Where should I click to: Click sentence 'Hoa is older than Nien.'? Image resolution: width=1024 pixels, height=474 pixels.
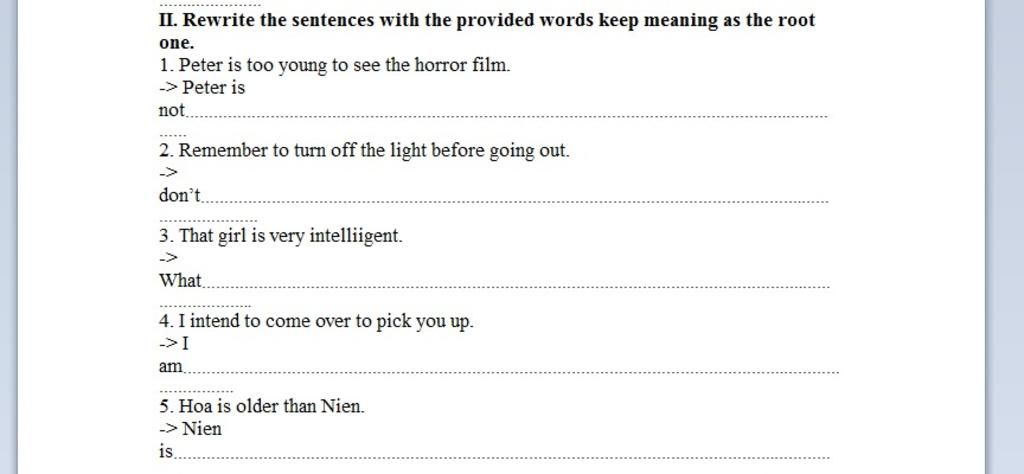(262, 406)
